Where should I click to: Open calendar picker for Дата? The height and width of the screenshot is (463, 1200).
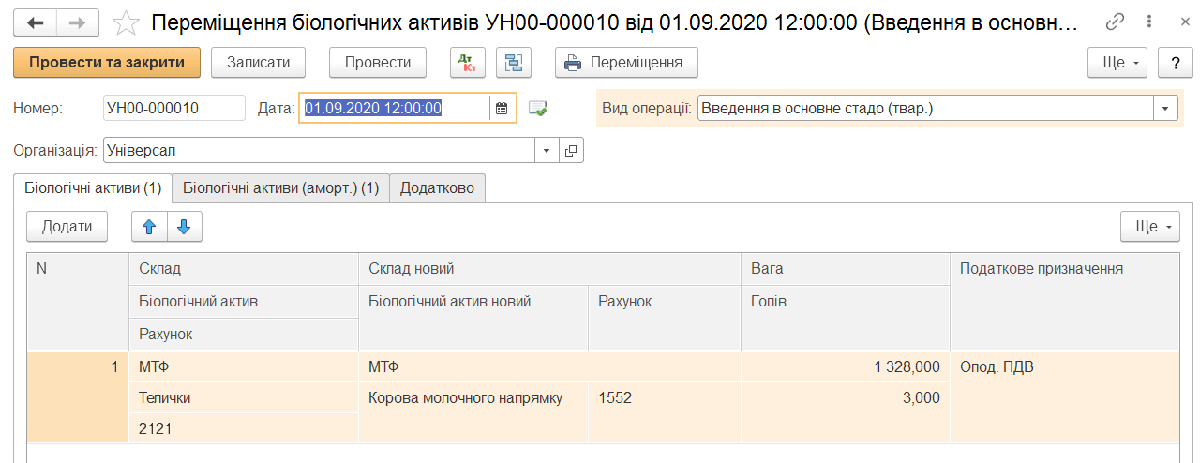click(502, 108)
